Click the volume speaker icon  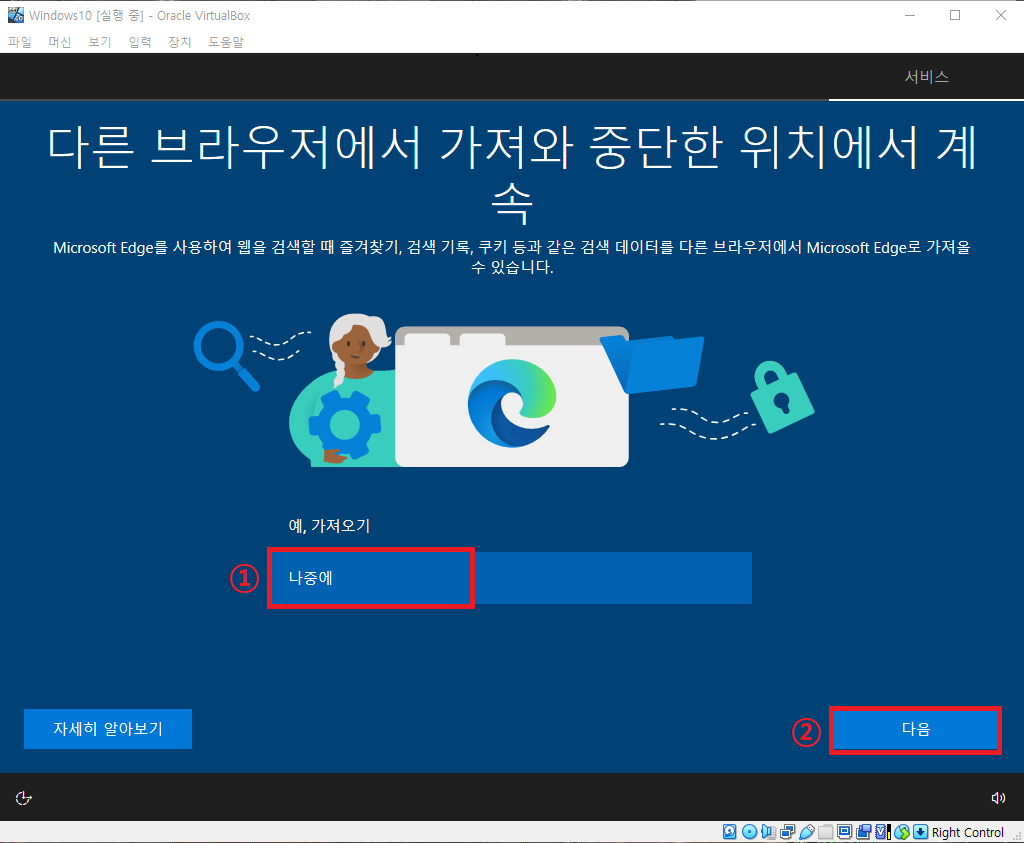(998, 798)
